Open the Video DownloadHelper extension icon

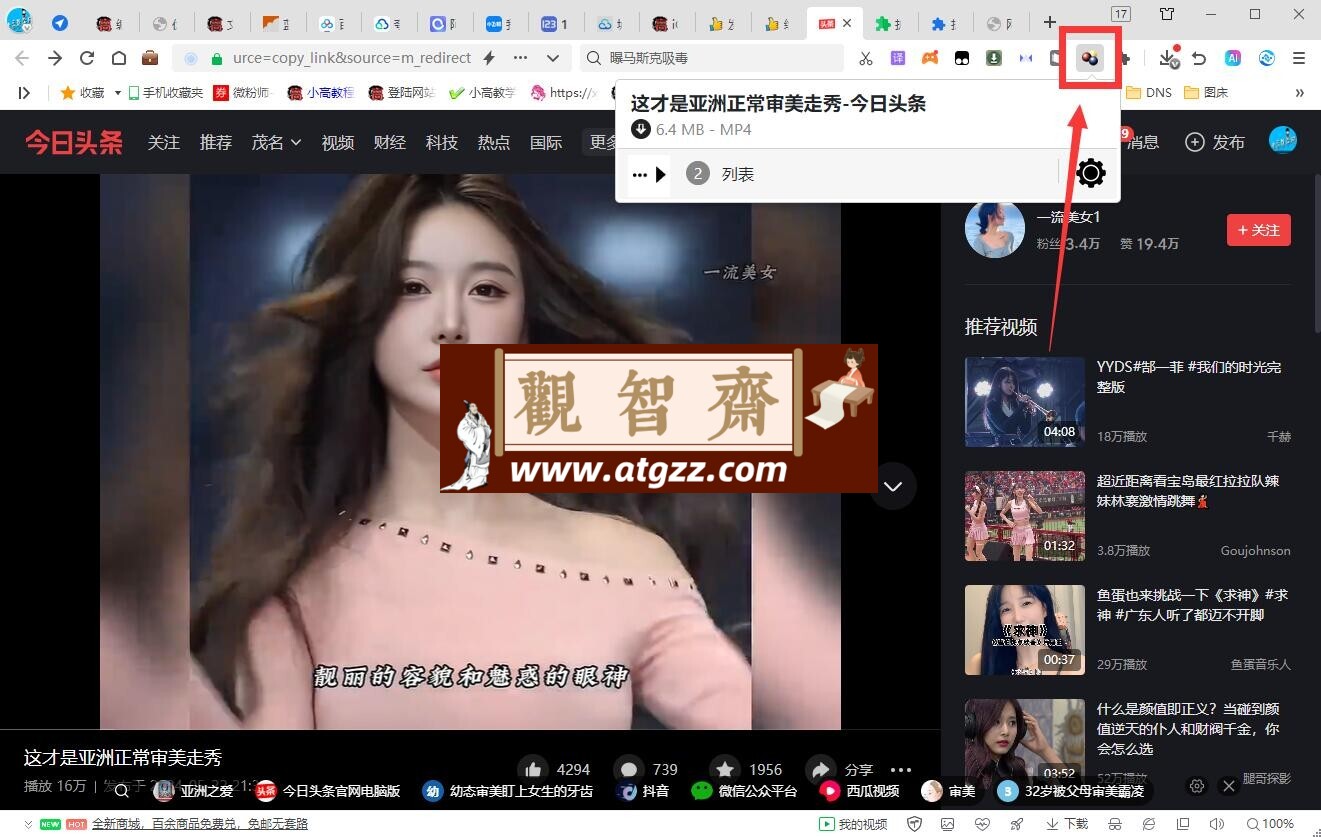(1089, 58)
